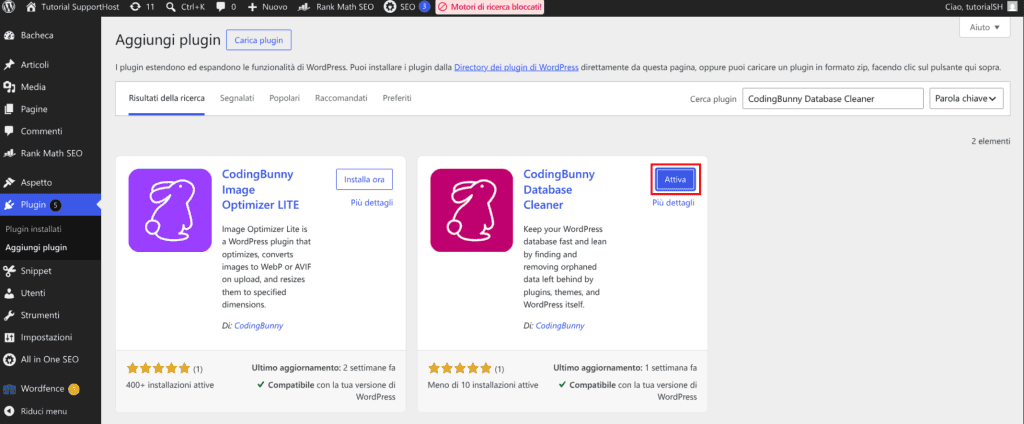Click the Riduci menu collapse arrow icon
Viewport: 1024px width, 424px height.
9,412
